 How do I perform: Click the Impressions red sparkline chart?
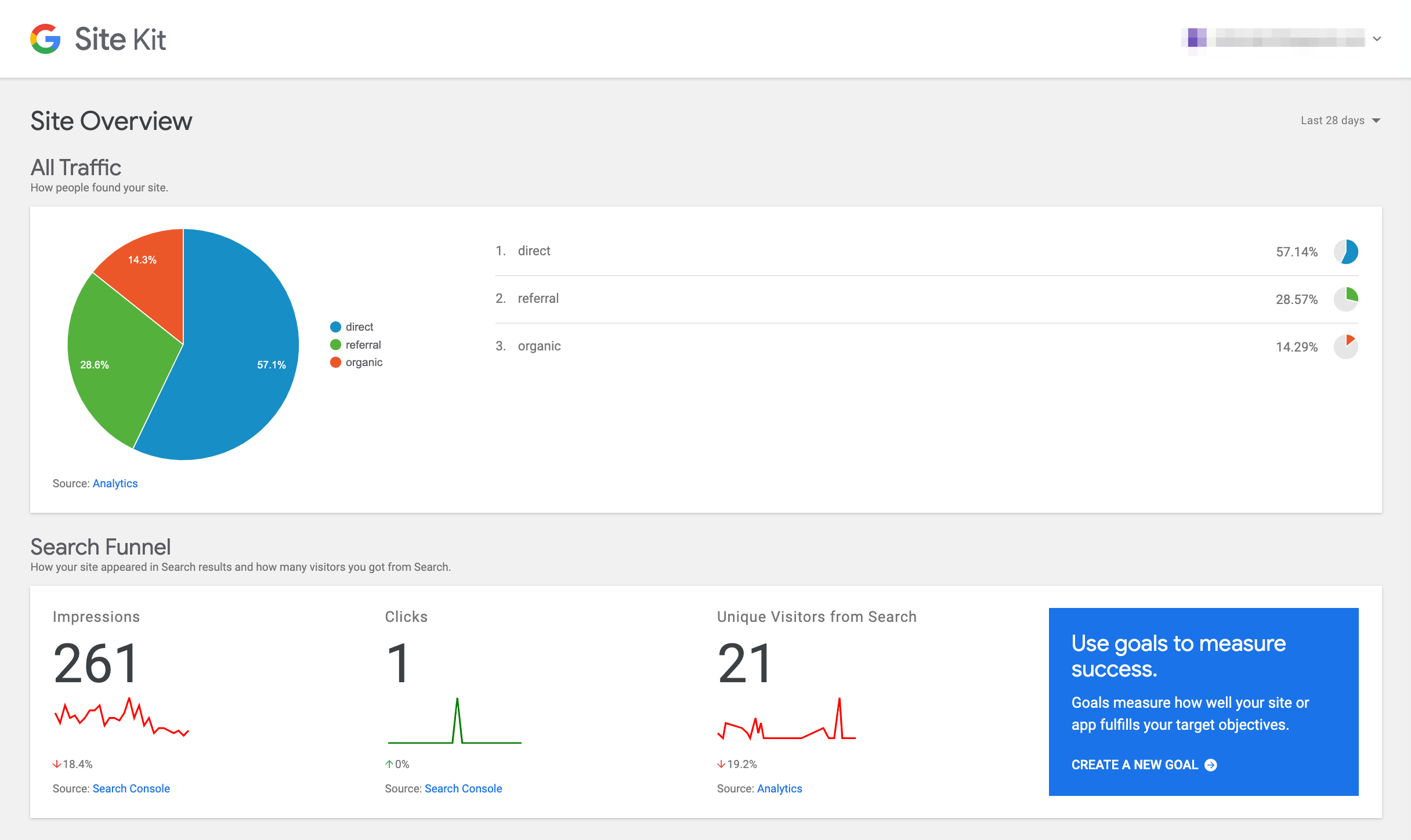pyautogui.click(x=121, y=718)
